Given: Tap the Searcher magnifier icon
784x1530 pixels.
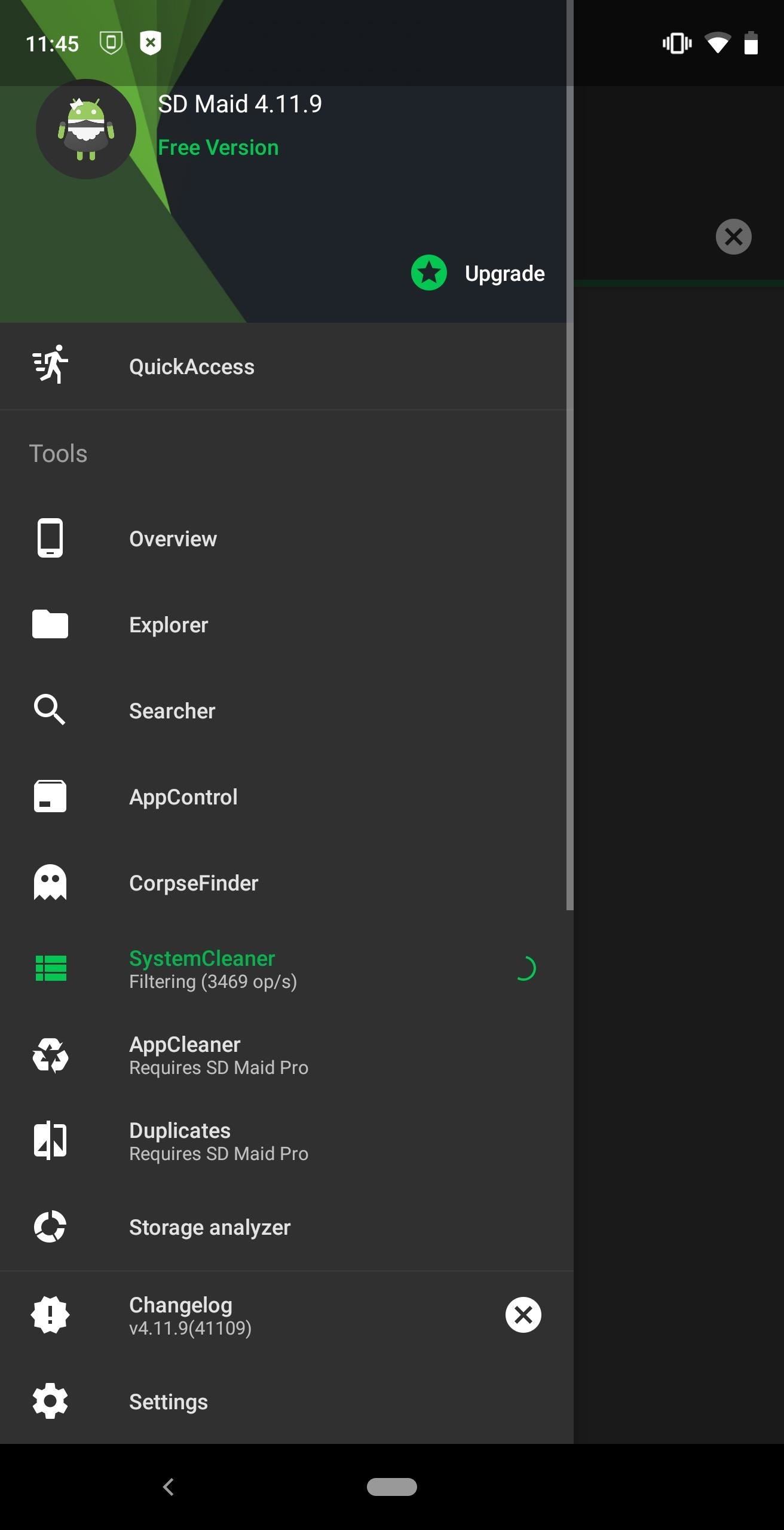Looking at the screenshot, I should pos(50,709).
